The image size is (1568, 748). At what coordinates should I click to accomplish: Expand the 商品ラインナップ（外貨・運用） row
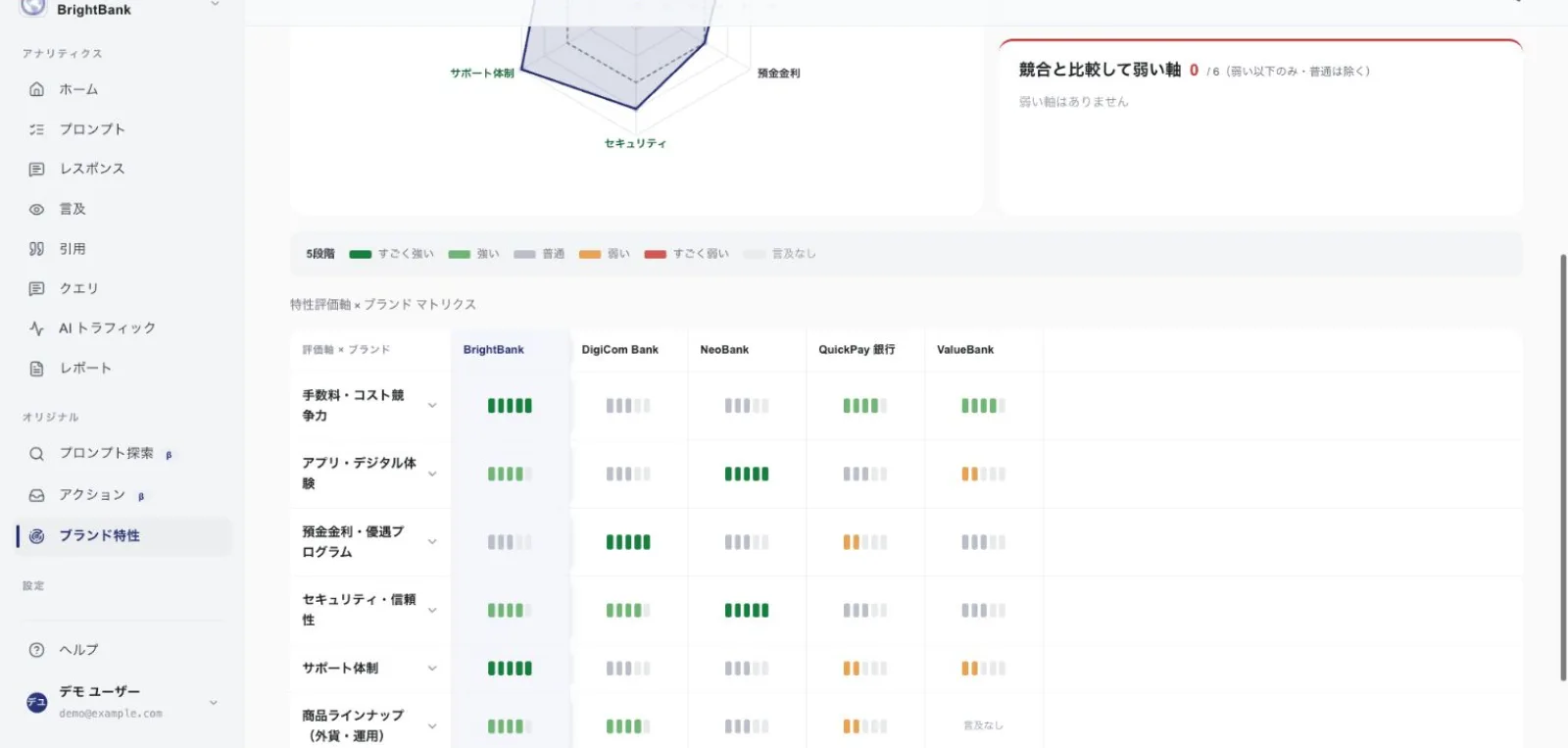tap(432, 726)
